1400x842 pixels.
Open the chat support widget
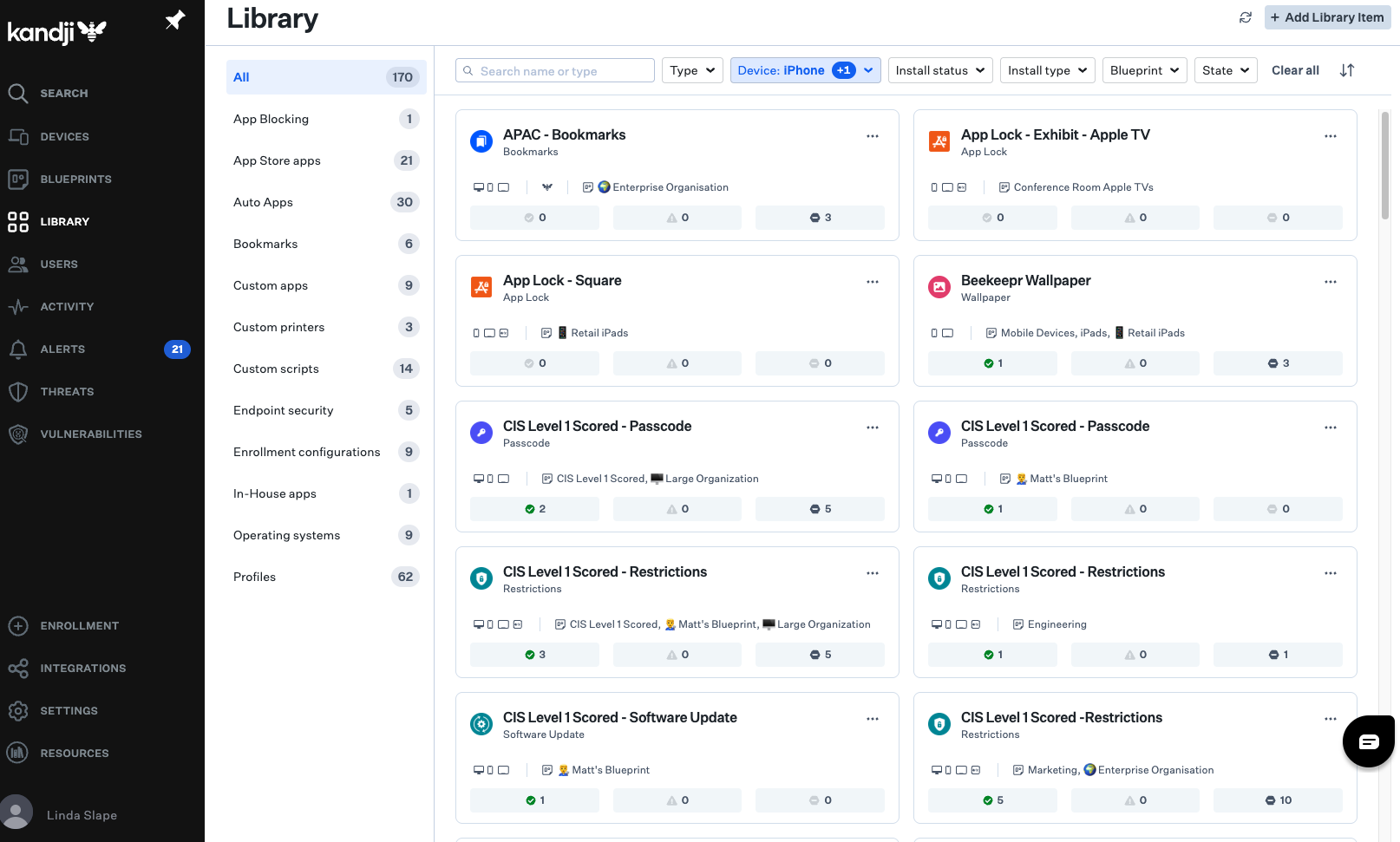pos(1369,741)
